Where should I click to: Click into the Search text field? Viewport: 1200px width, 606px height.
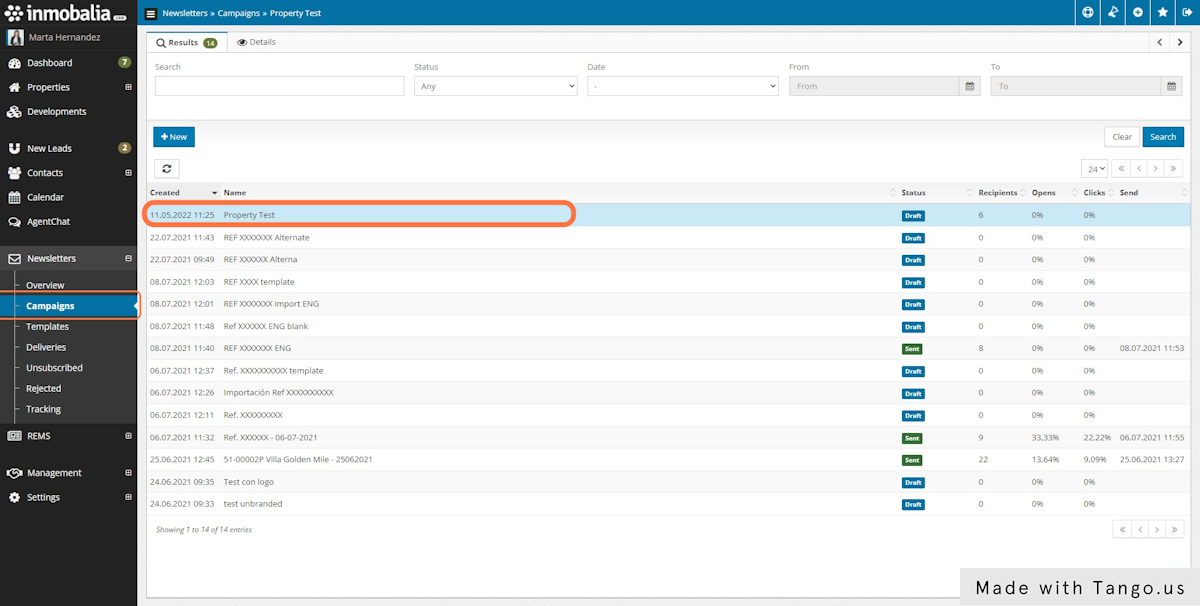pos(279,87)
